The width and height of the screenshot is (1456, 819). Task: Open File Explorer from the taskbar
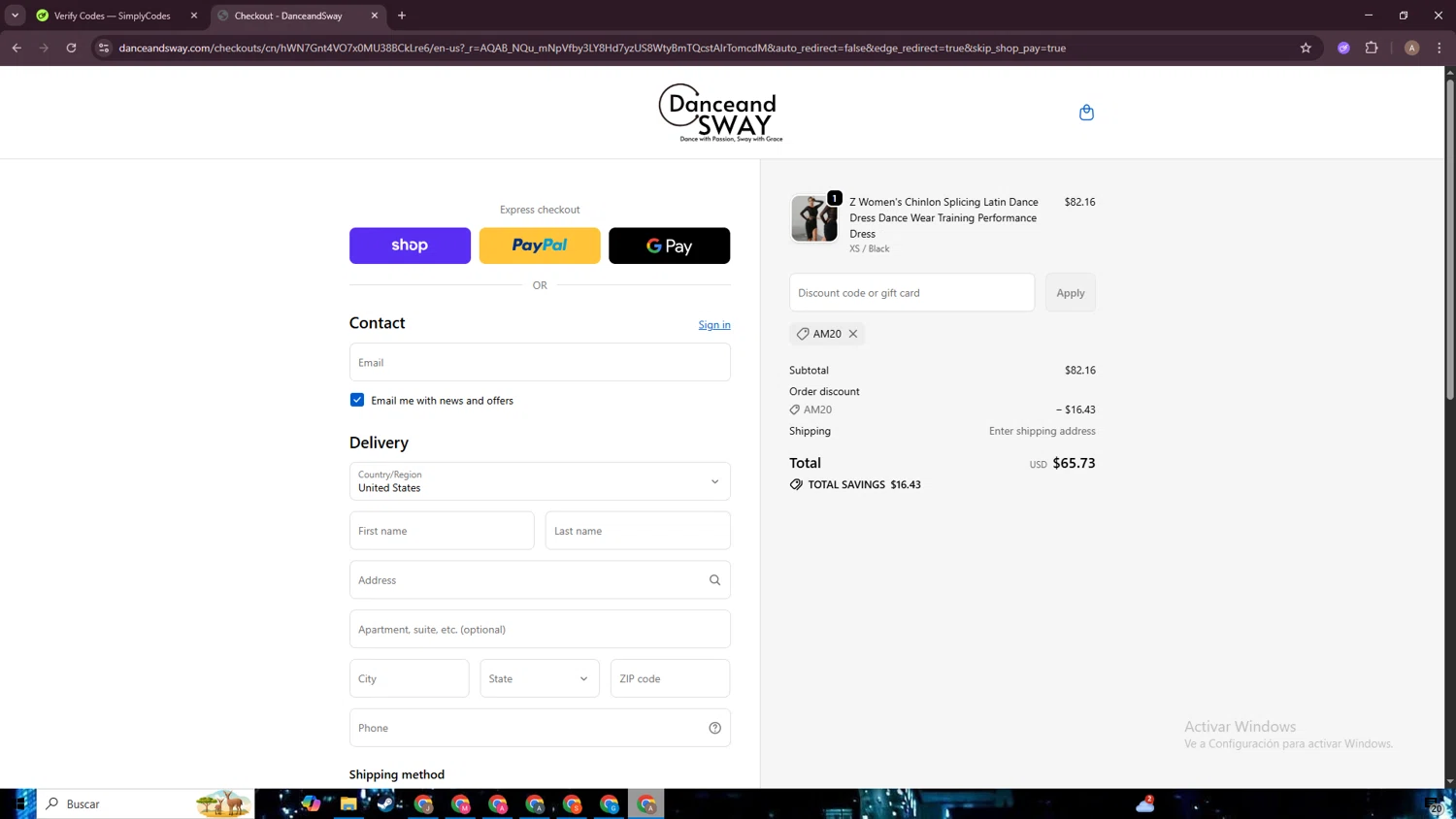[347, 803]
